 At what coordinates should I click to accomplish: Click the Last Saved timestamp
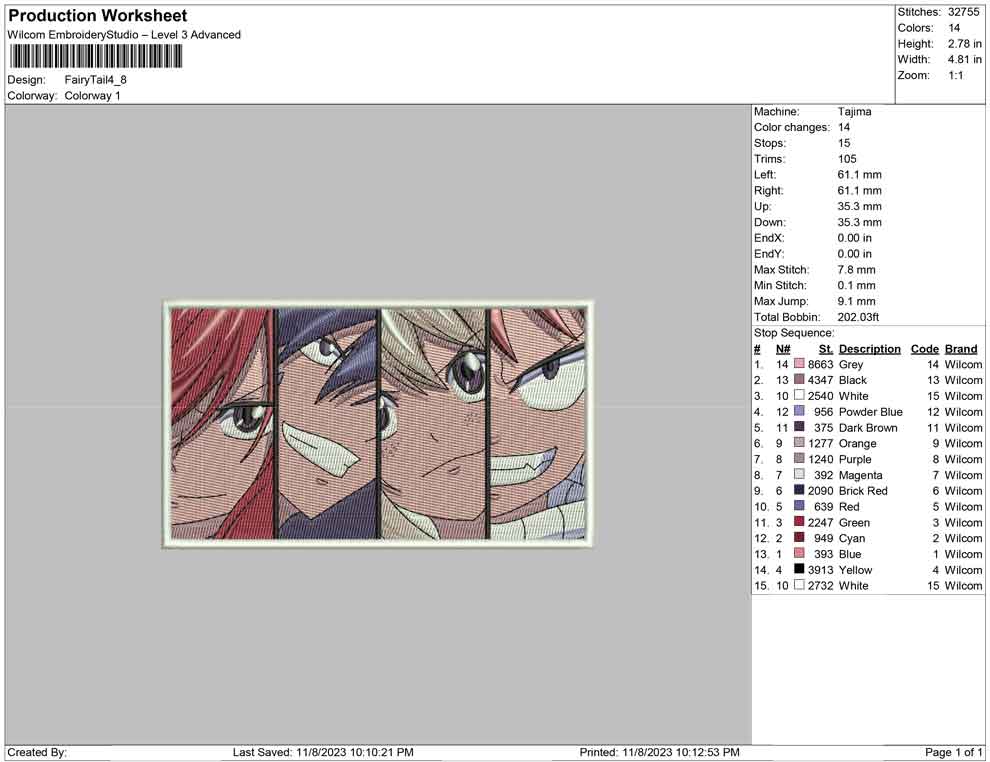323,752
